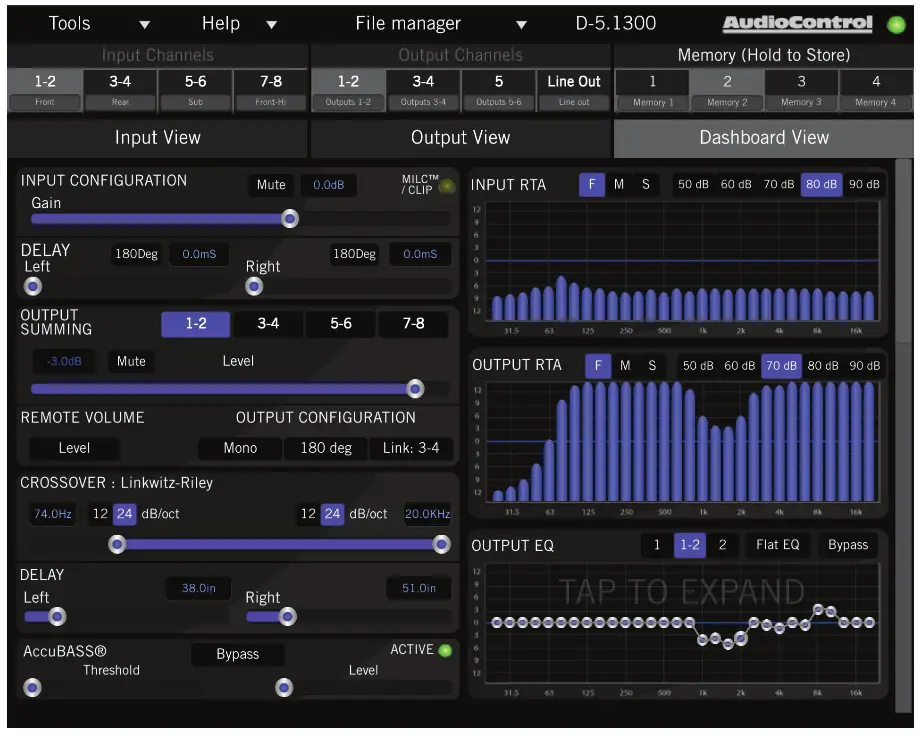The image size is (920, 736).
Task: Enable Mono output configuration
Action: (239, 448)
